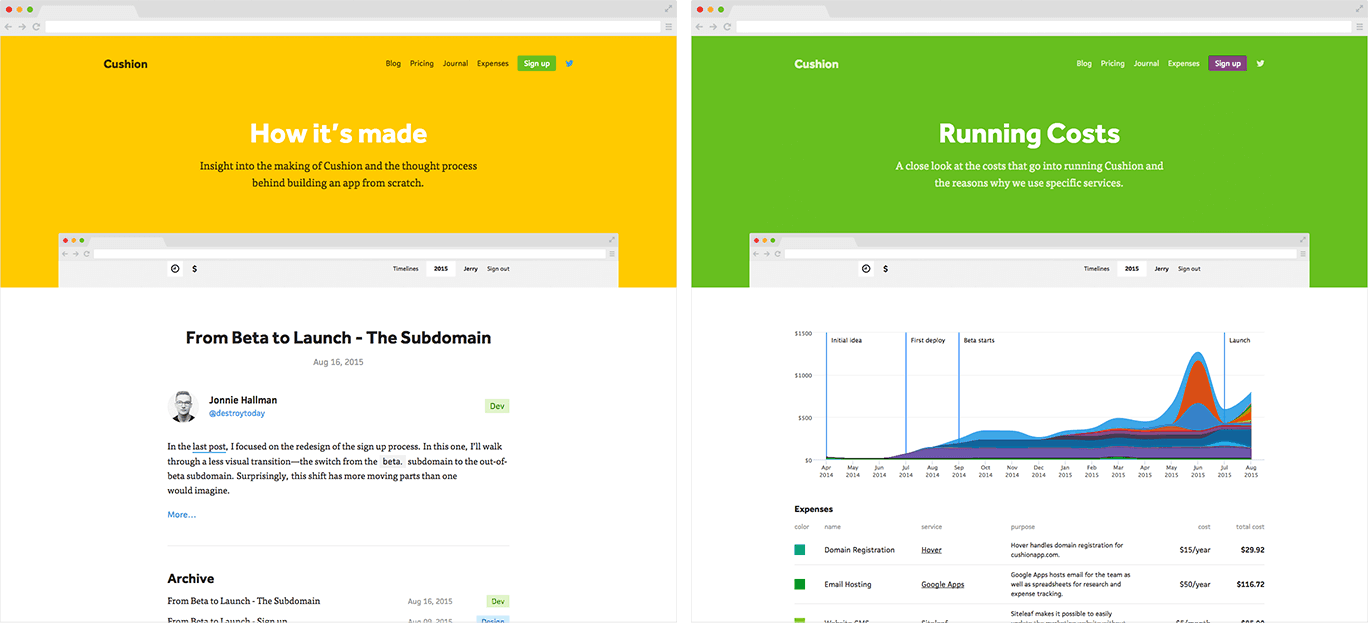
Task: Click the $116.72 total cost value
Action: click(1250, 584)
